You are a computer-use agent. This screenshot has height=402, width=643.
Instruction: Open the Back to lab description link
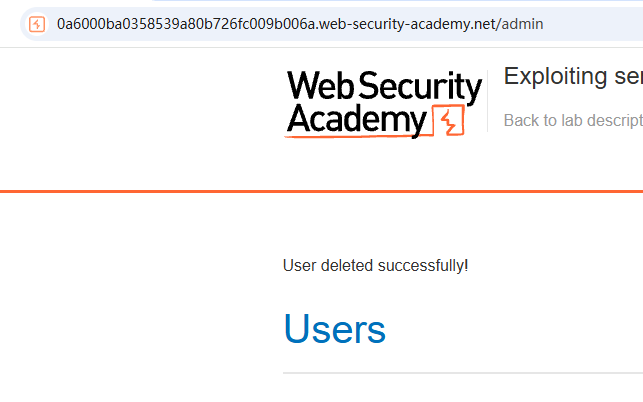(x=573, y=121)
